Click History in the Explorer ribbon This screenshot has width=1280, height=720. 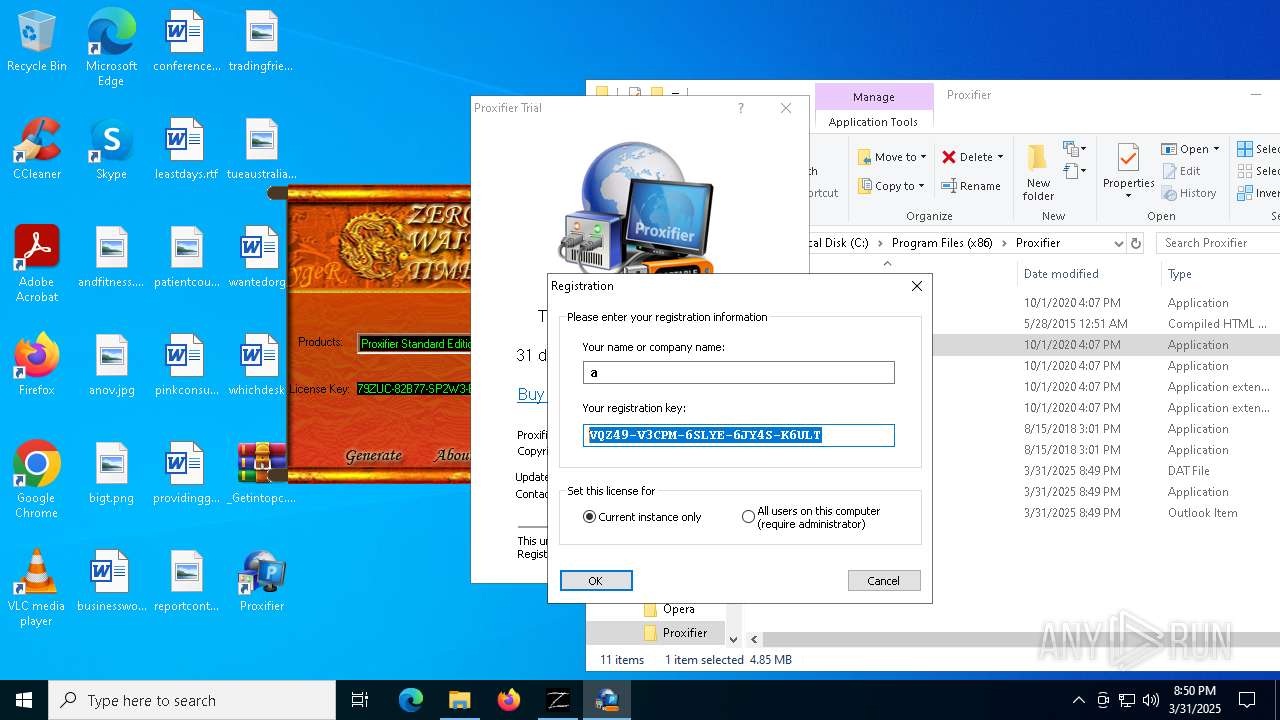click(x=1189, y=193)
